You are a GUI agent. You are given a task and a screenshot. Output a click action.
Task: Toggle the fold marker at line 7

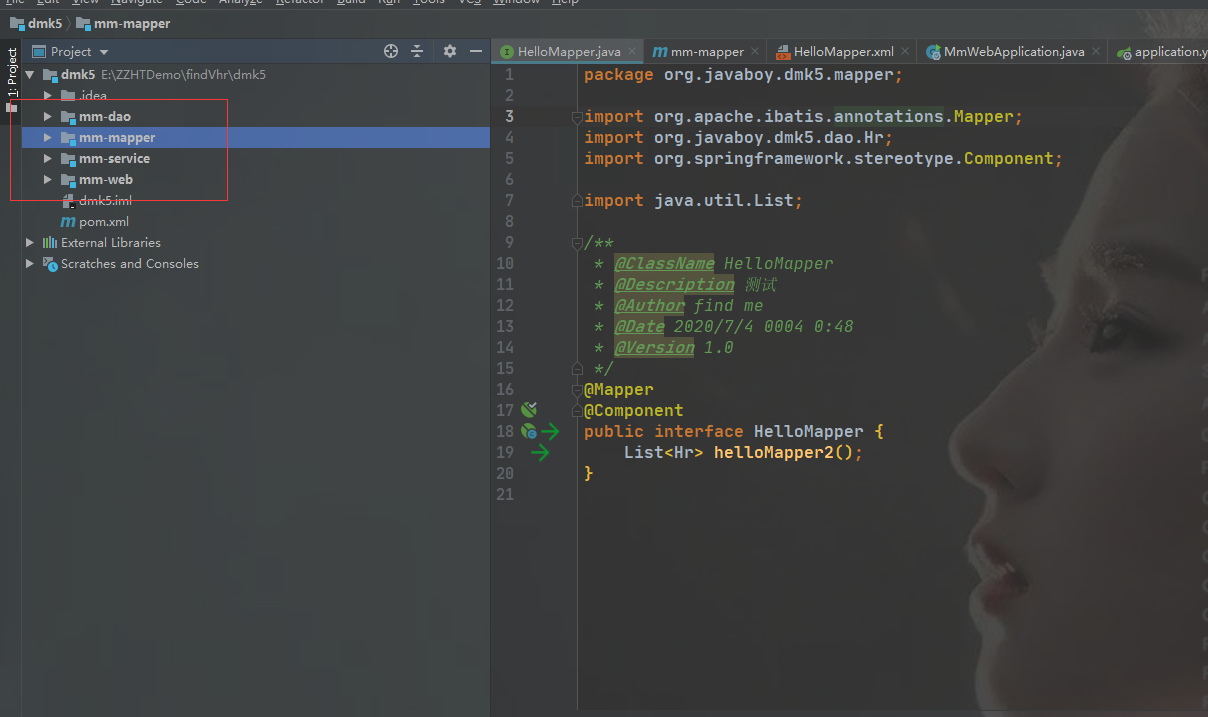[x=577, y=201]
